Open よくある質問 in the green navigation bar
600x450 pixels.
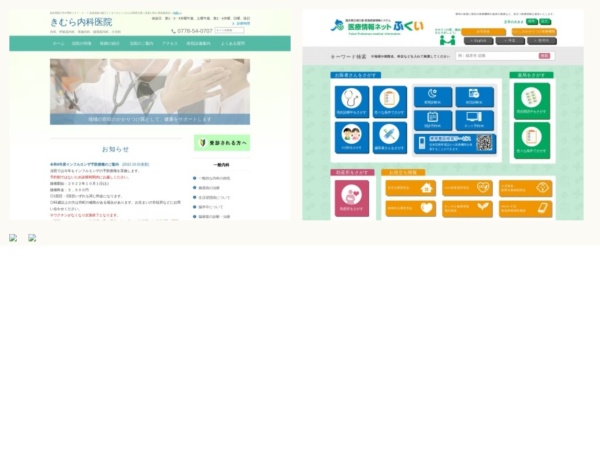tap(233, 44)
